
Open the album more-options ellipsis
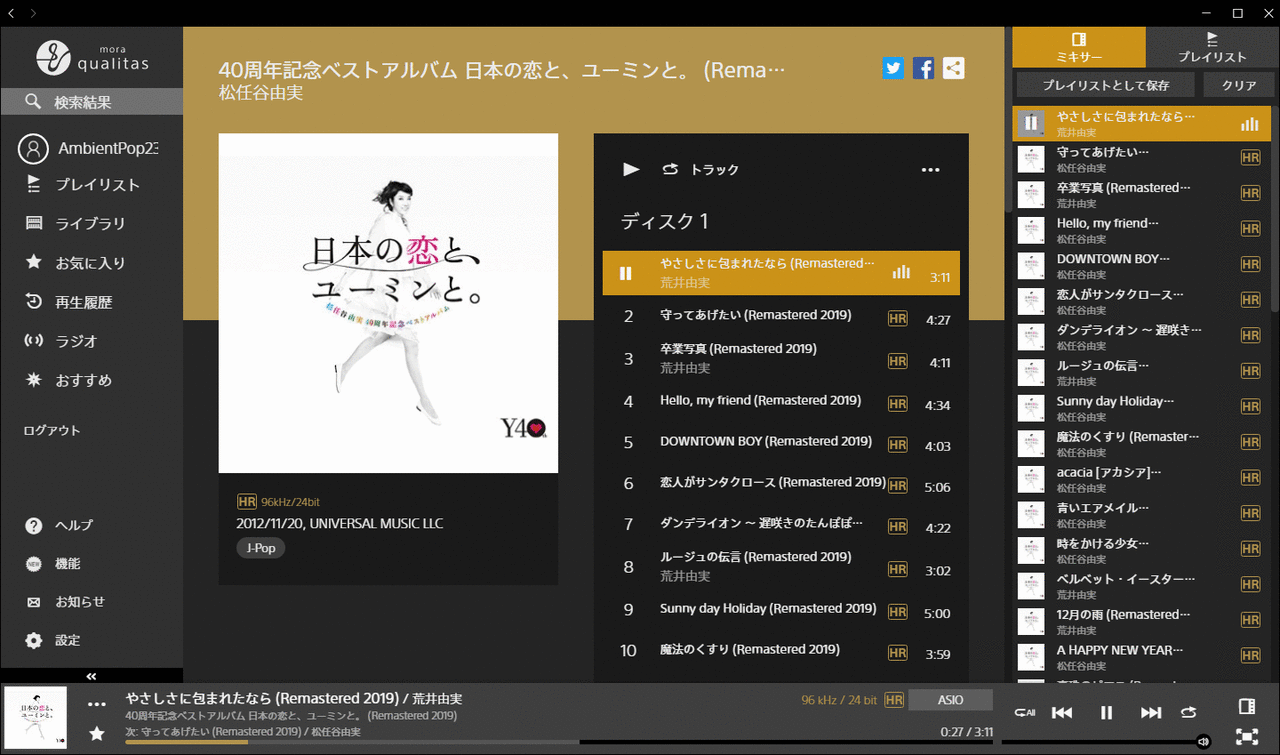click(x=931, y=170)
